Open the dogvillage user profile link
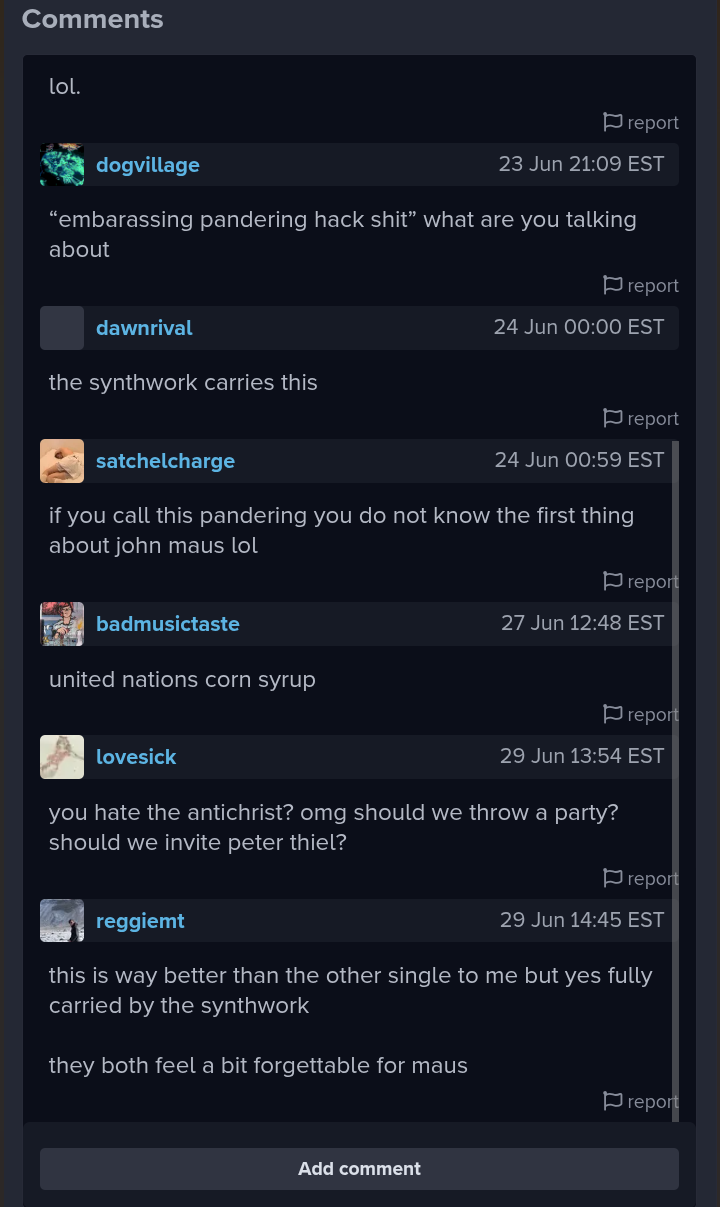Image resolution: width=720 pixels, height=1207 pixels. click(148, 165)
